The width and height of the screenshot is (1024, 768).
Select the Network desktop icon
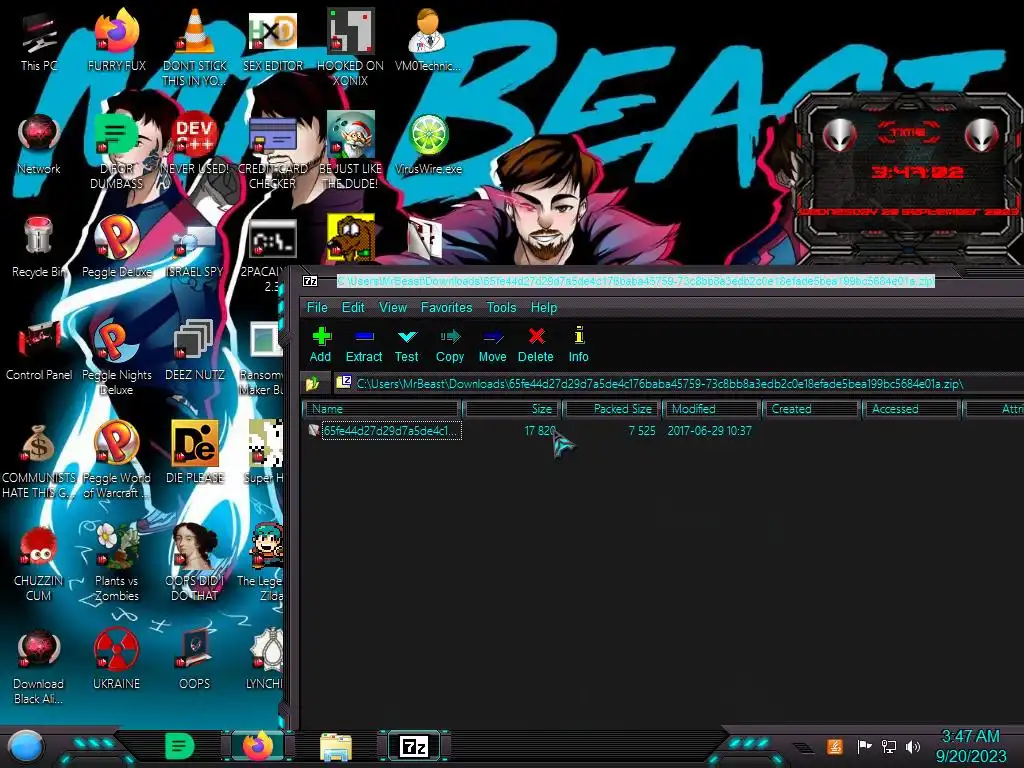point(39,144)
